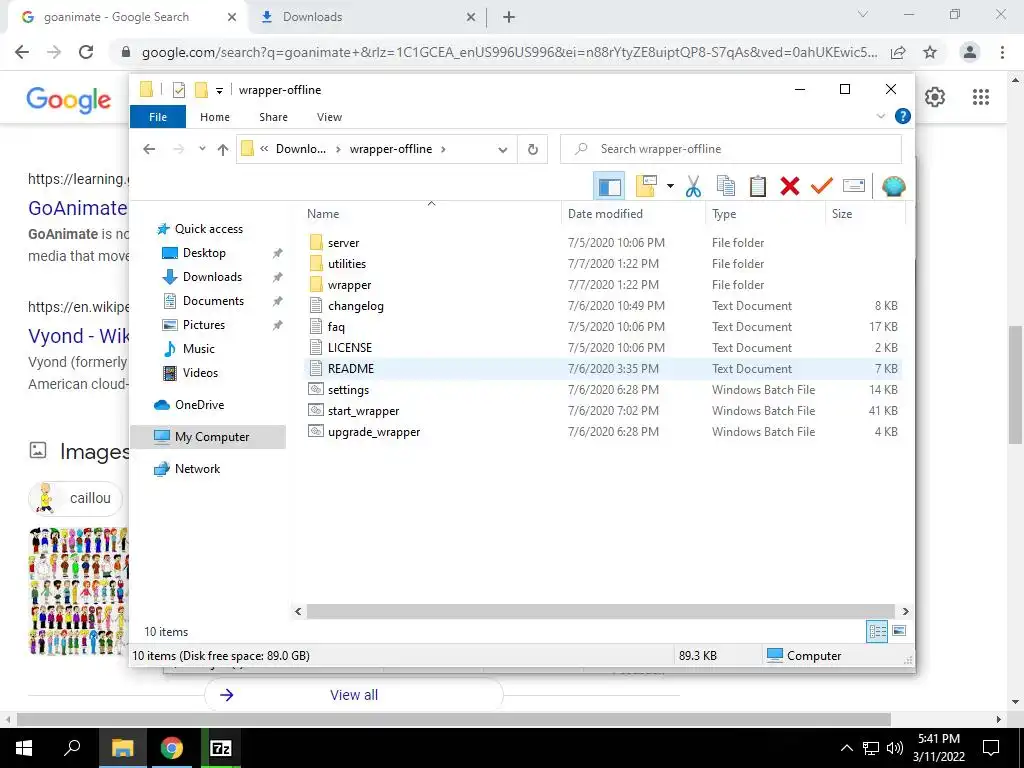1024x768 pixels.
Task: Go up one folder level arrow
Action: (x=223, y=150)
